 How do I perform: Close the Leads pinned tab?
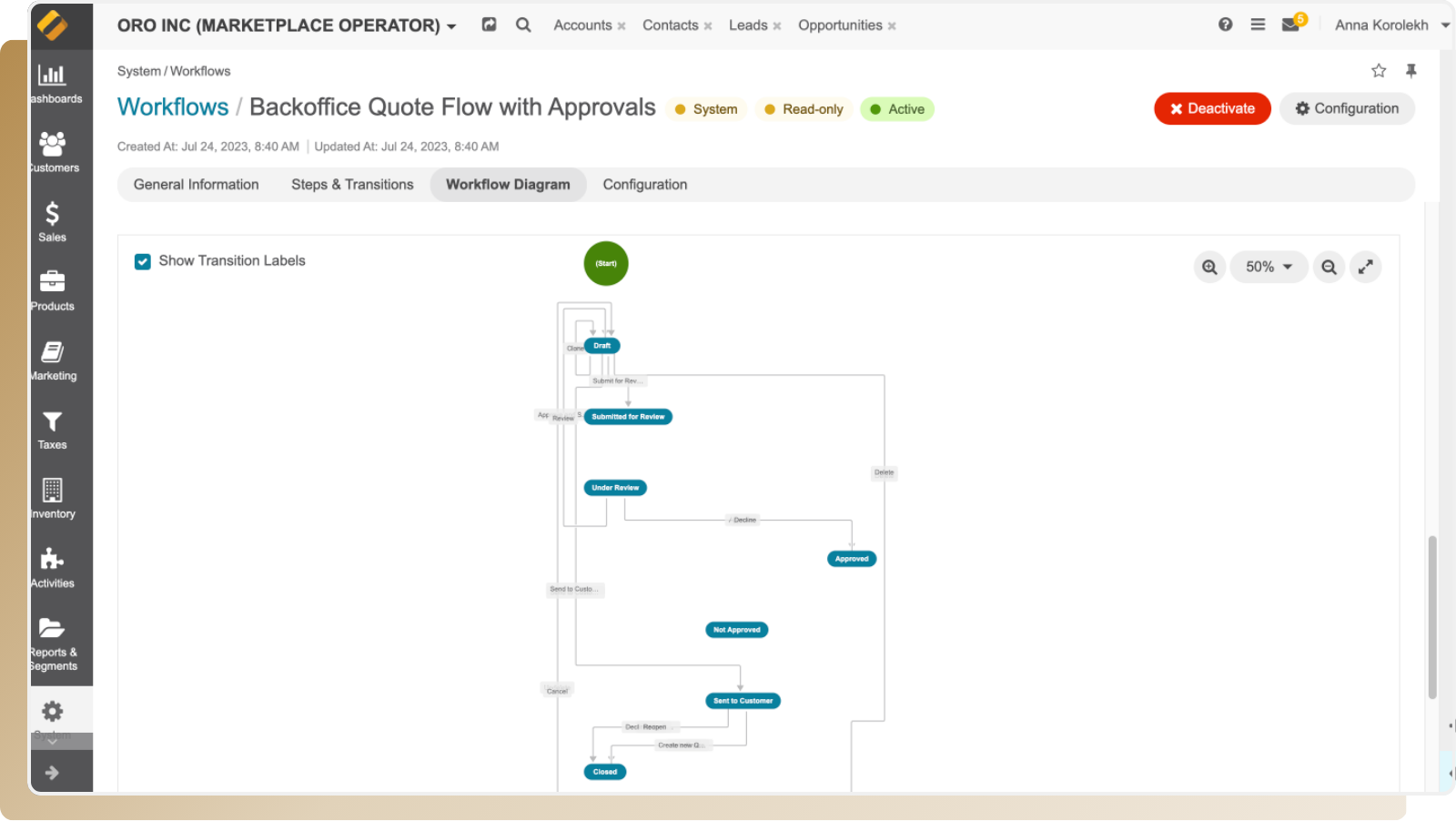[x=777, y=26]
